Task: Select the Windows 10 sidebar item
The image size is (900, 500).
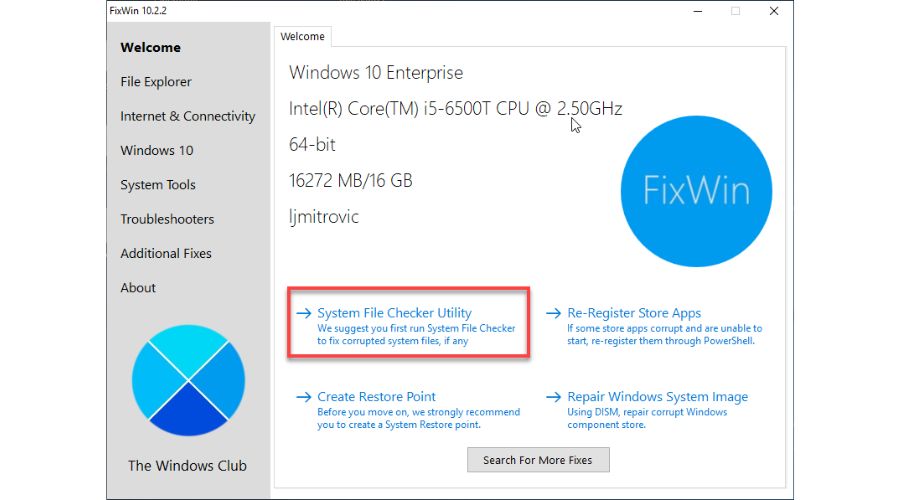Action: point(157,150)
